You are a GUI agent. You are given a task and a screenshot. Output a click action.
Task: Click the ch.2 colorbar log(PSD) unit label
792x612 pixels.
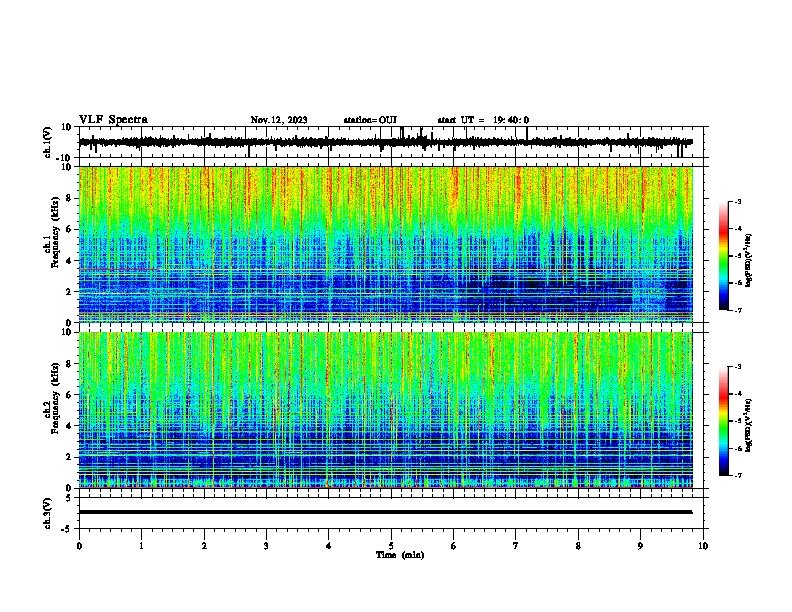(x=749, y=425)
